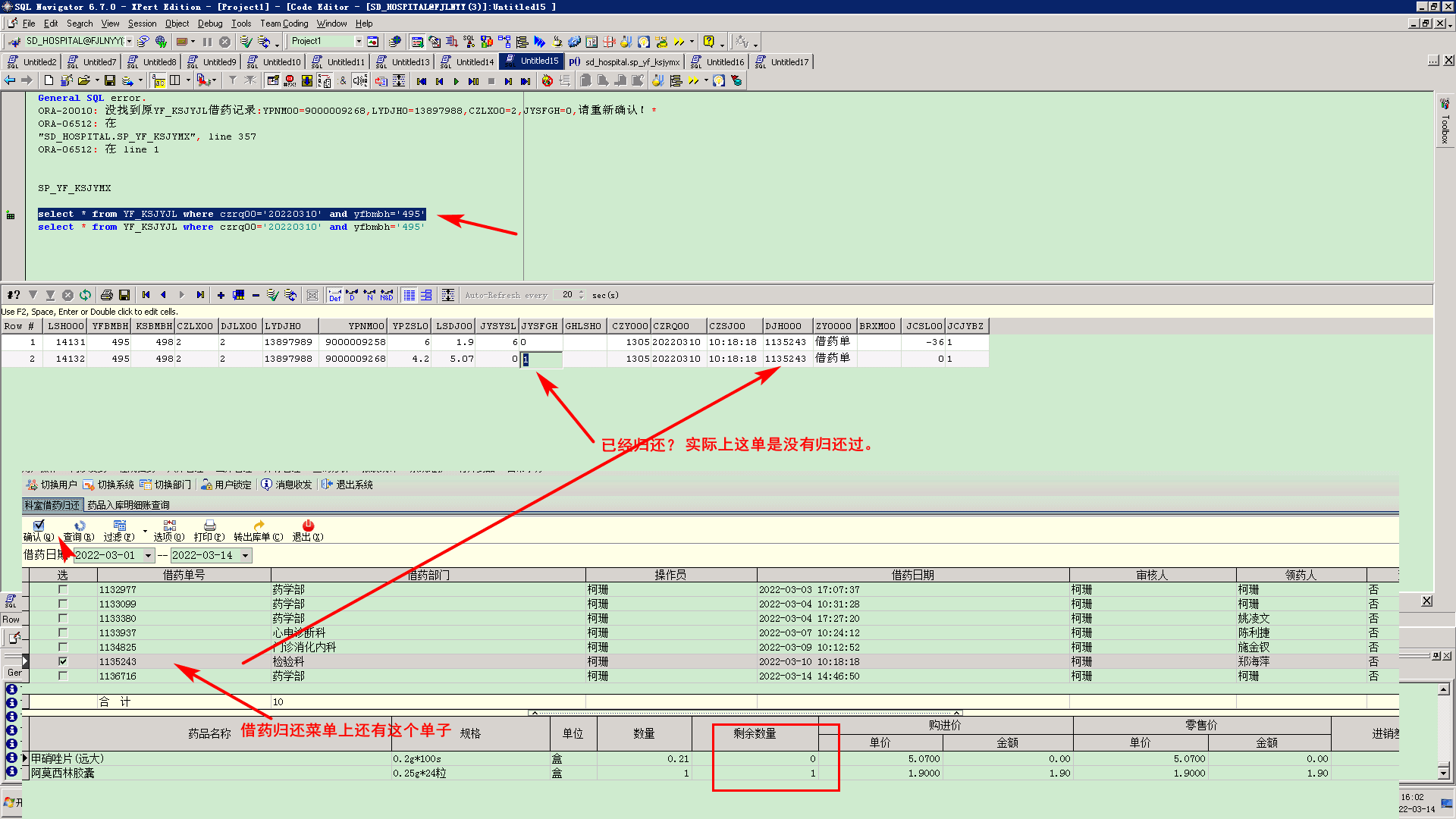Click the Save icon in the editor toolbar
The height and width of the screenshot is (819, 1456).
(110, 81)
